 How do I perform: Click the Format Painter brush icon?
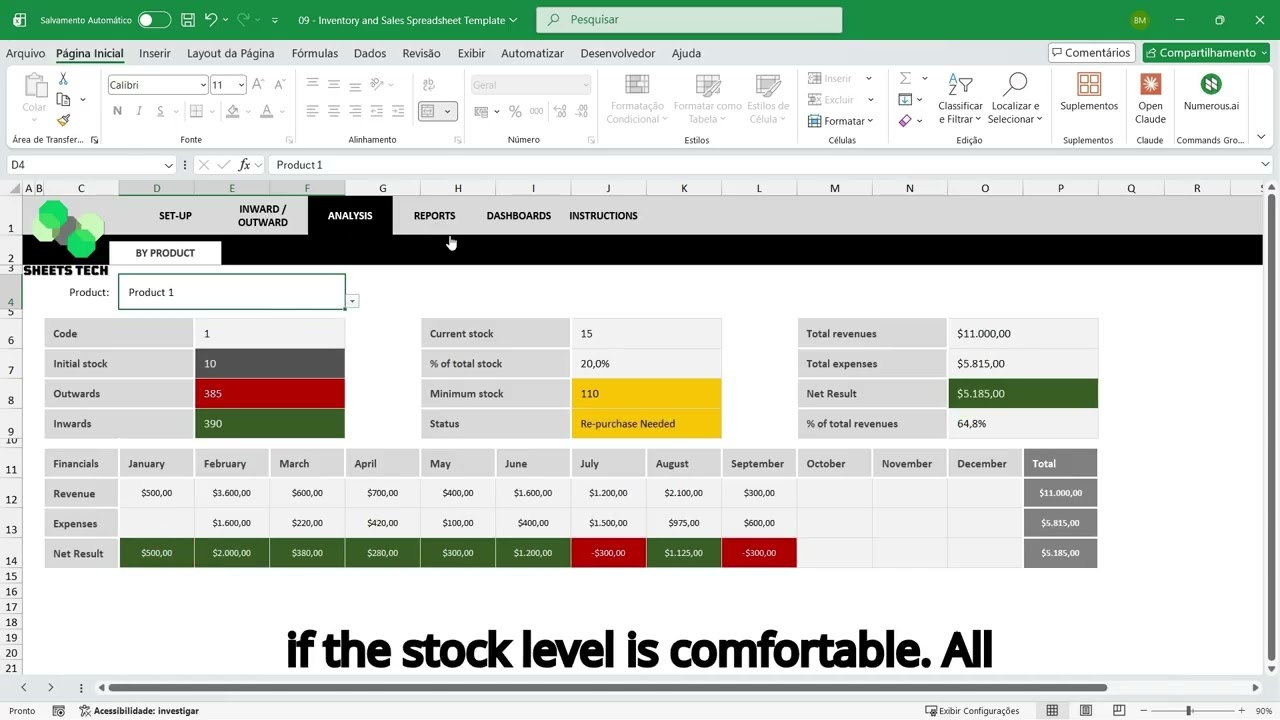(x=63, y=120)
